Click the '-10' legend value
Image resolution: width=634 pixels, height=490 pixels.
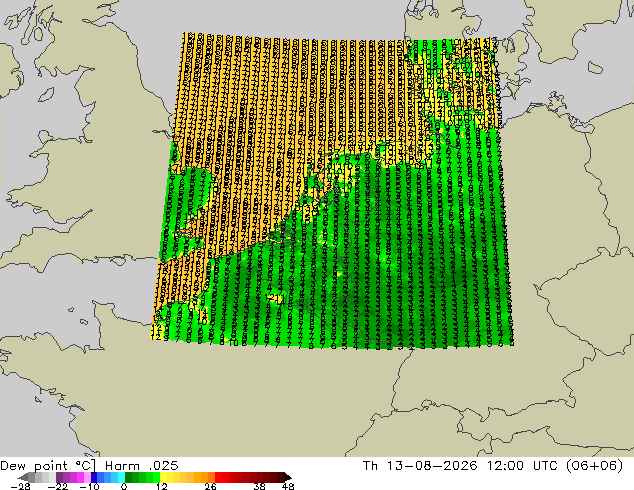(89, 486)
